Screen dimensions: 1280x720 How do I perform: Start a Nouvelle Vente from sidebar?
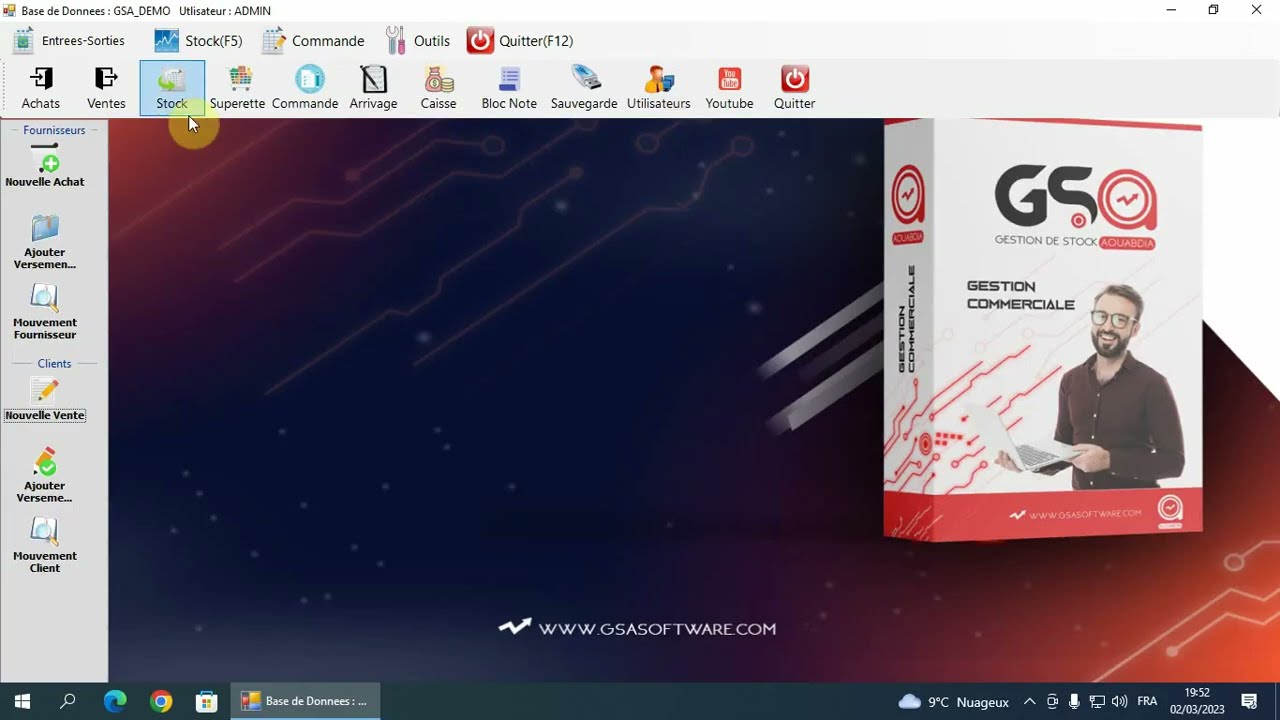[45, 400]
